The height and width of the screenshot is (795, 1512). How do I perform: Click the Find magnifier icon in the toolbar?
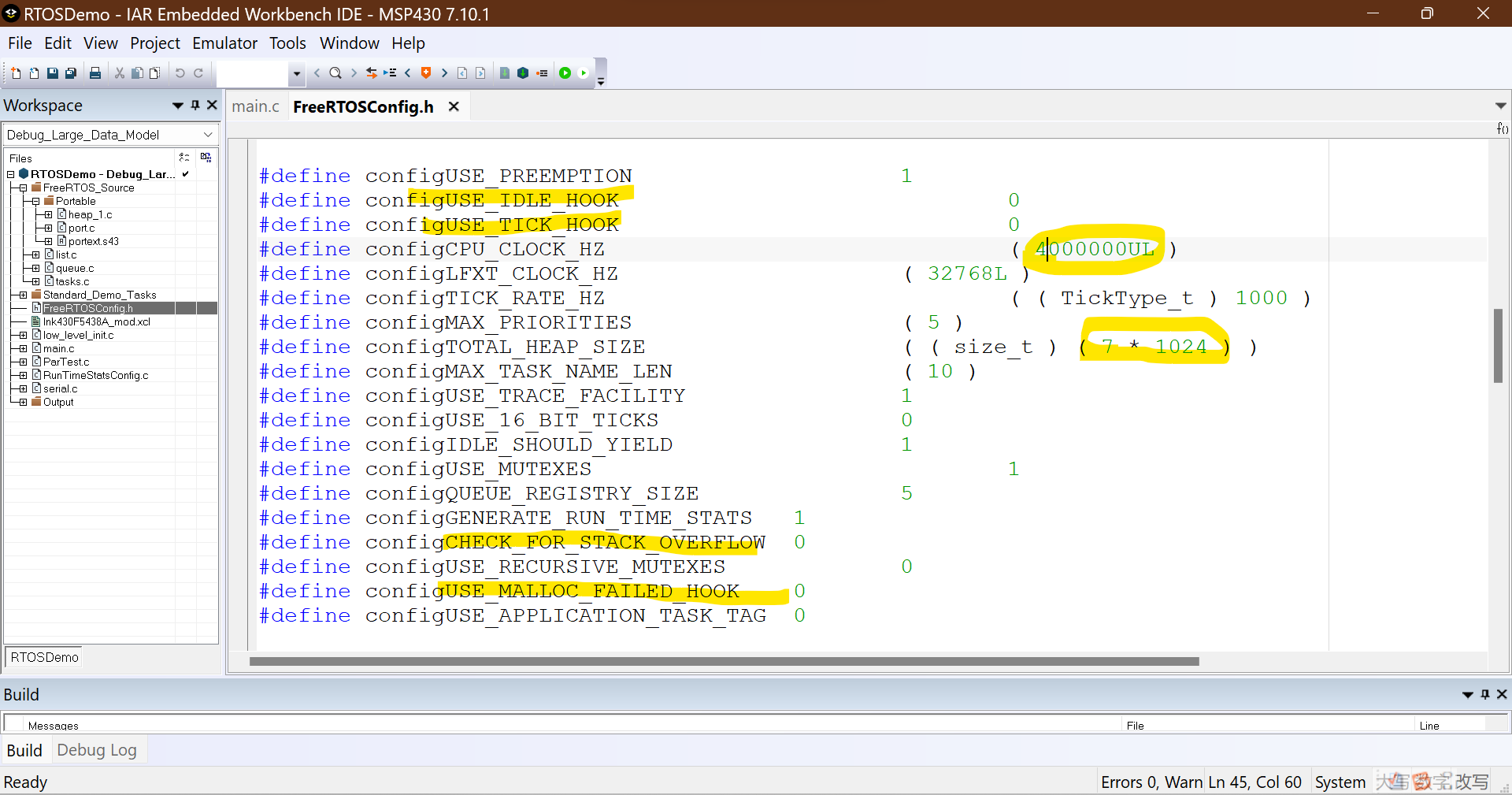click(335, 72)
